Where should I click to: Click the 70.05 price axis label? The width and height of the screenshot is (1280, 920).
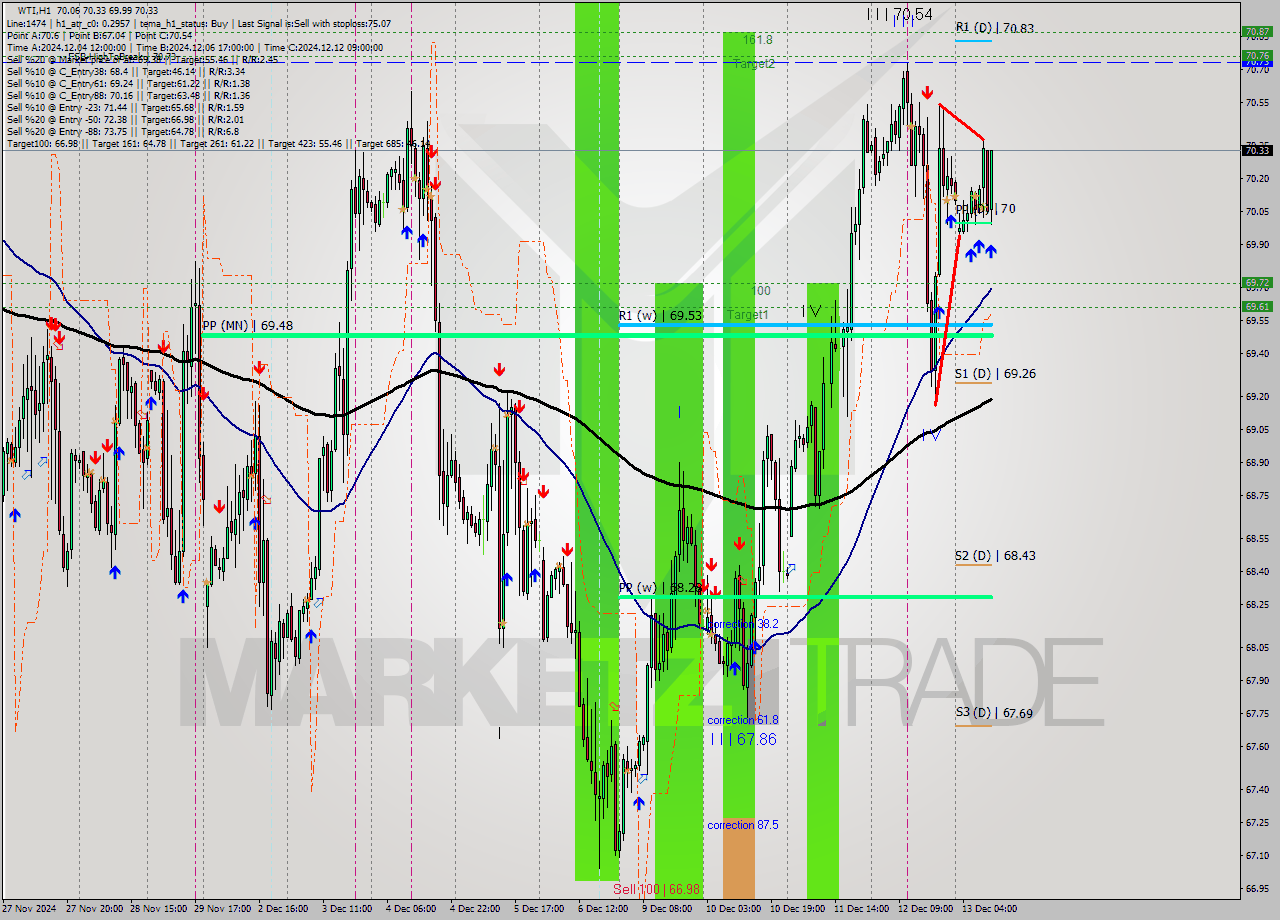(x=1257, y=211)
